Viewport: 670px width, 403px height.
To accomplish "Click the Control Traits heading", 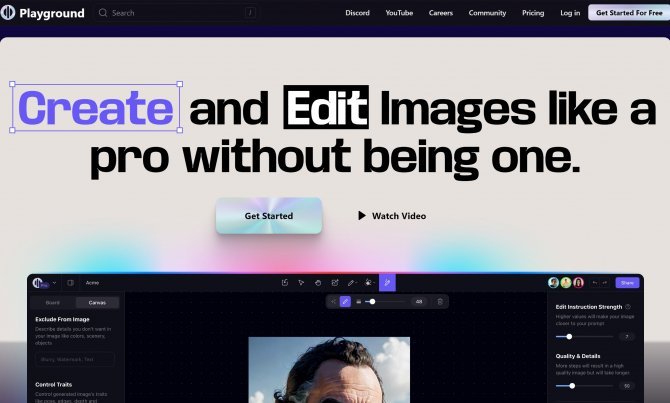I will pos(53,384).
